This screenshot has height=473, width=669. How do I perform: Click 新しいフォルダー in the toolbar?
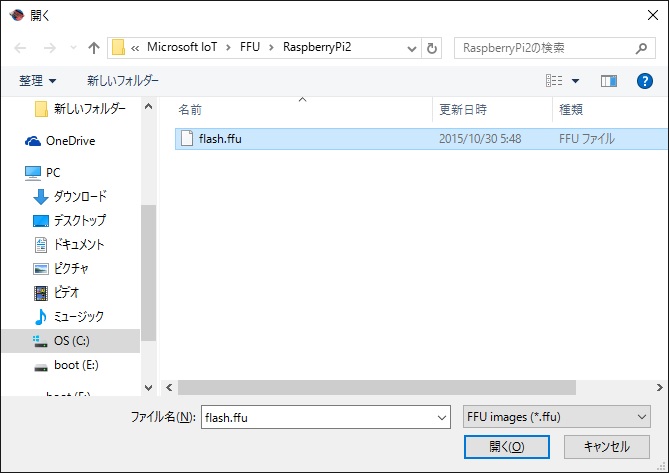click(122, 81)
